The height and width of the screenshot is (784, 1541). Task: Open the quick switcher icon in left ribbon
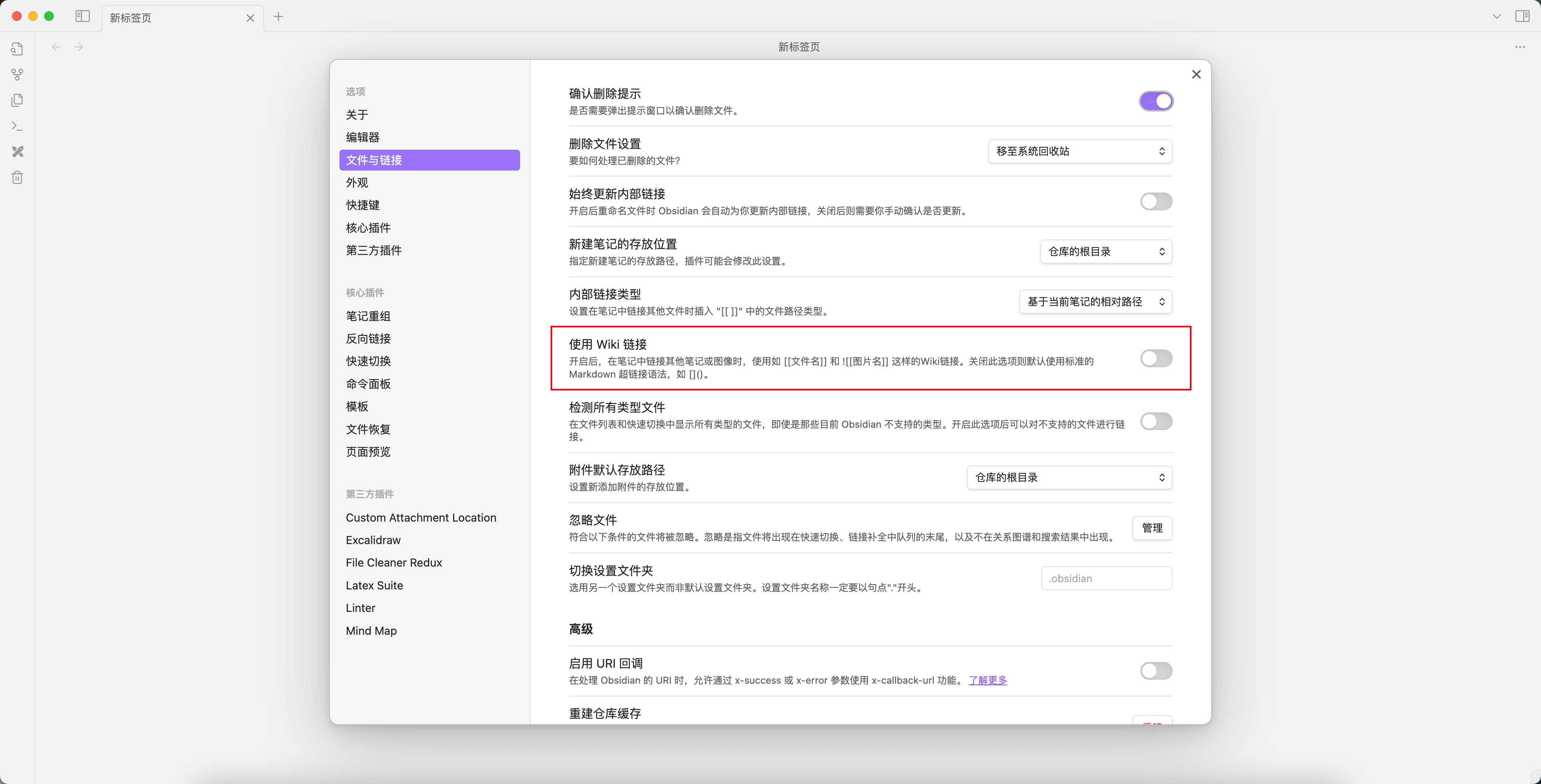tap(17, 49)
